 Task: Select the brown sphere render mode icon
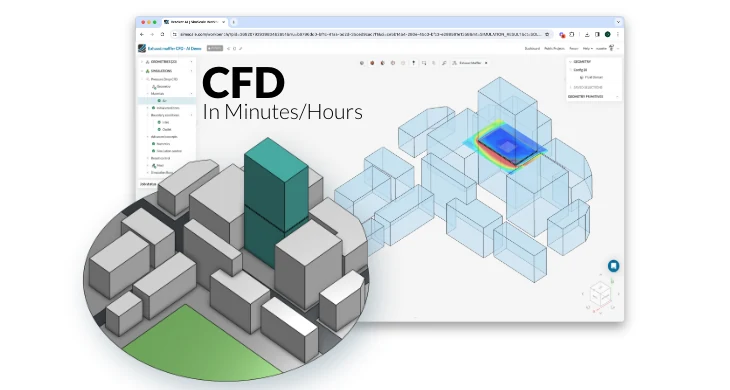point(372,63)
